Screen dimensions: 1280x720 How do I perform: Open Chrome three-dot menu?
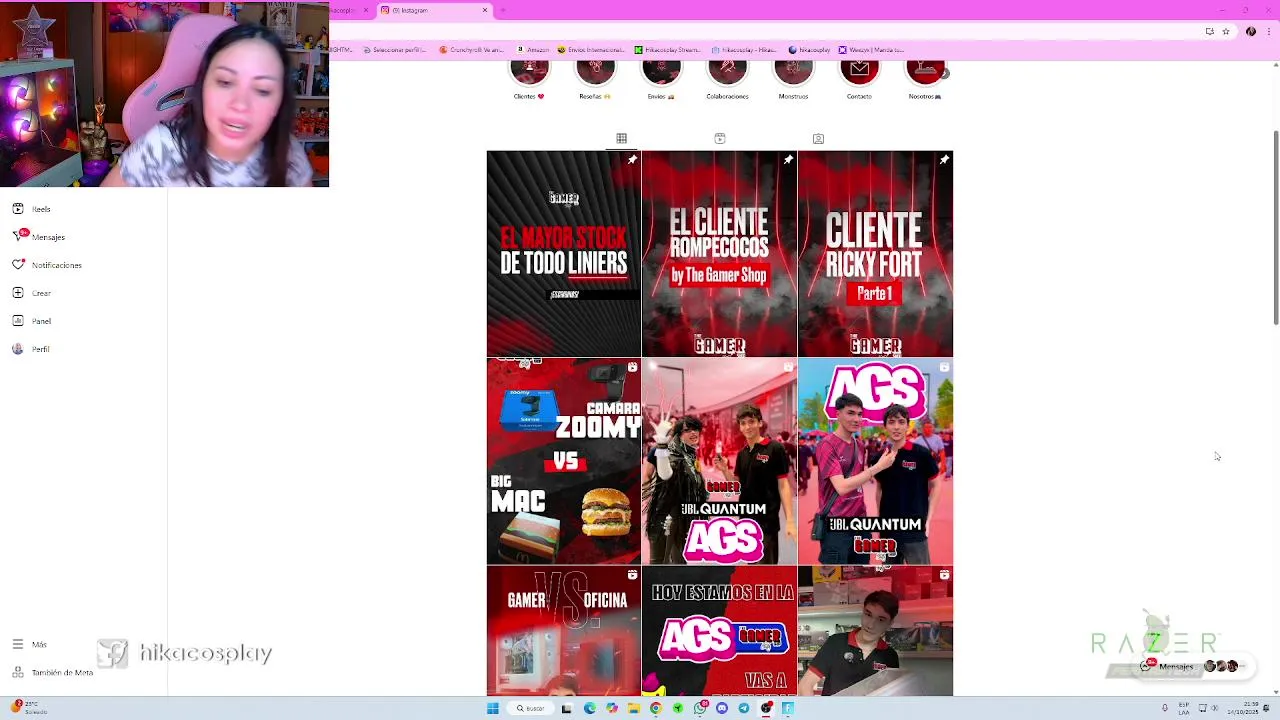coord(1268,32)
